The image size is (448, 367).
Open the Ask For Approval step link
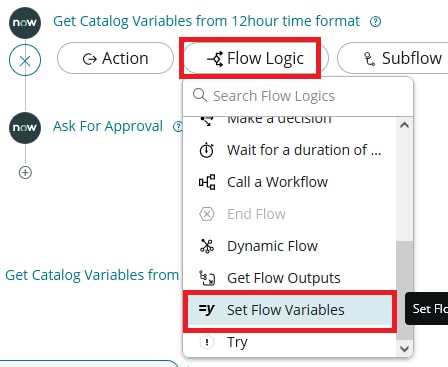point(108,127)
